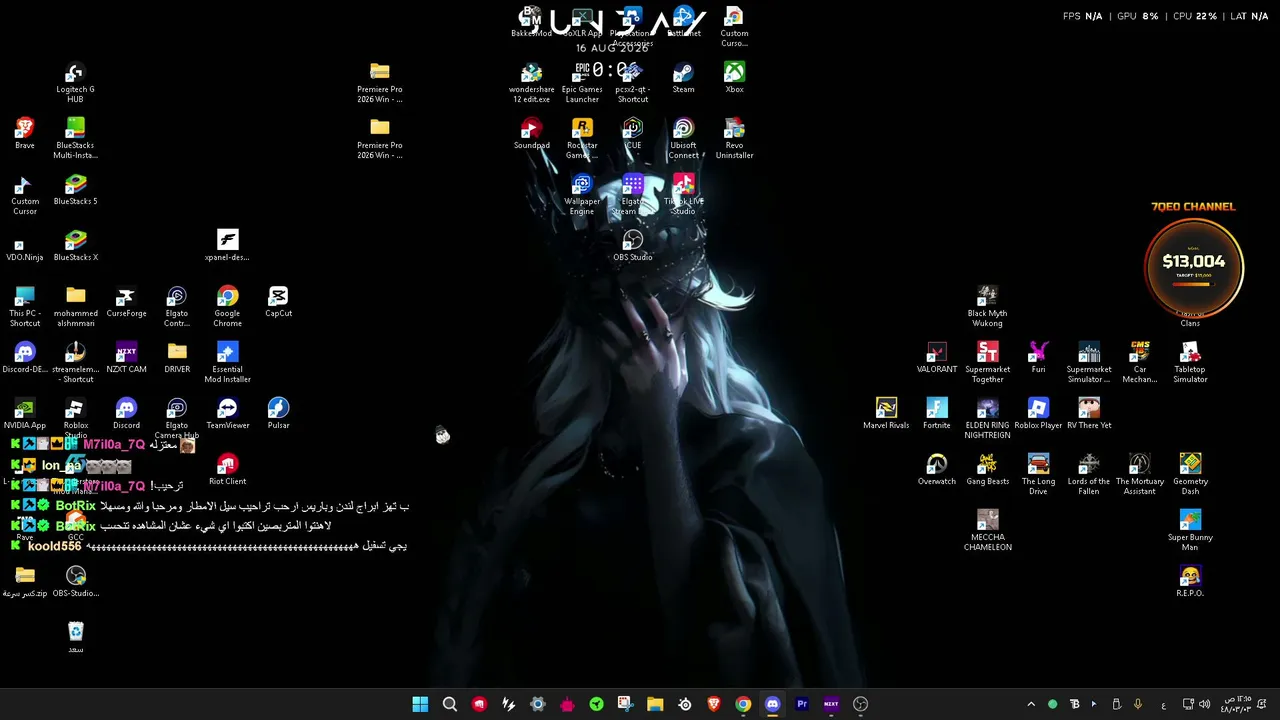Open the Rockstar Games Launcher shortcut
The height and width of the screenshot is (720, 1280).
pyautogui.click(x=582, y=139)
